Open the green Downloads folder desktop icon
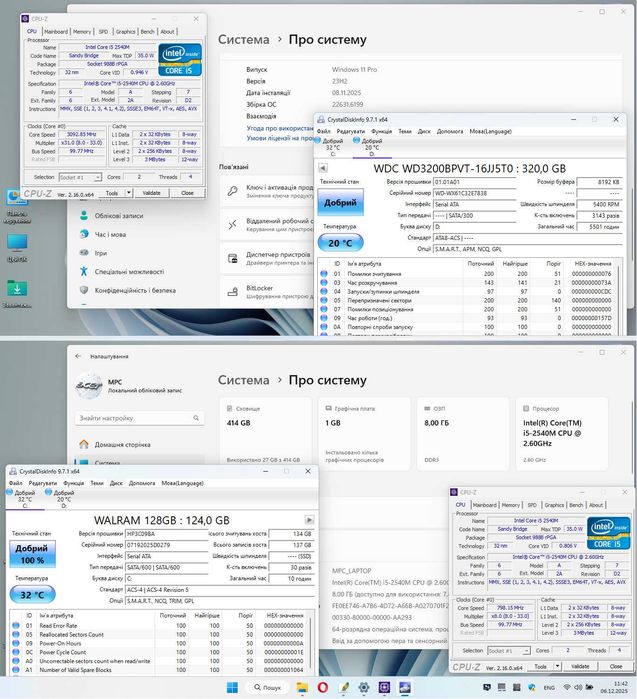Screen dimensions: 637x699 pos(17,288)
